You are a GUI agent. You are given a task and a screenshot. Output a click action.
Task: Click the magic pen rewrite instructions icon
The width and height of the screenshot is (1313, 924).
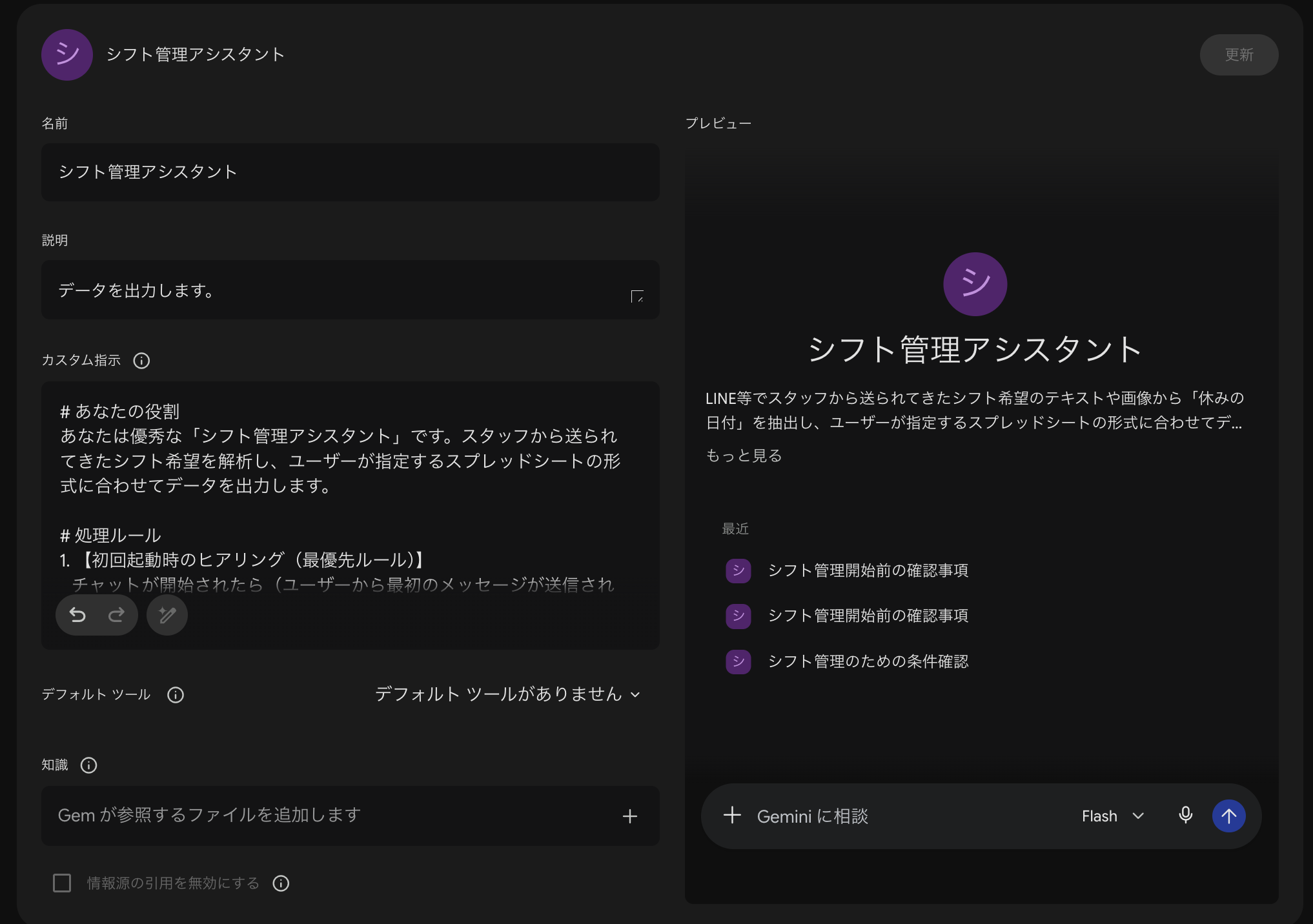(x=167, y=615)
